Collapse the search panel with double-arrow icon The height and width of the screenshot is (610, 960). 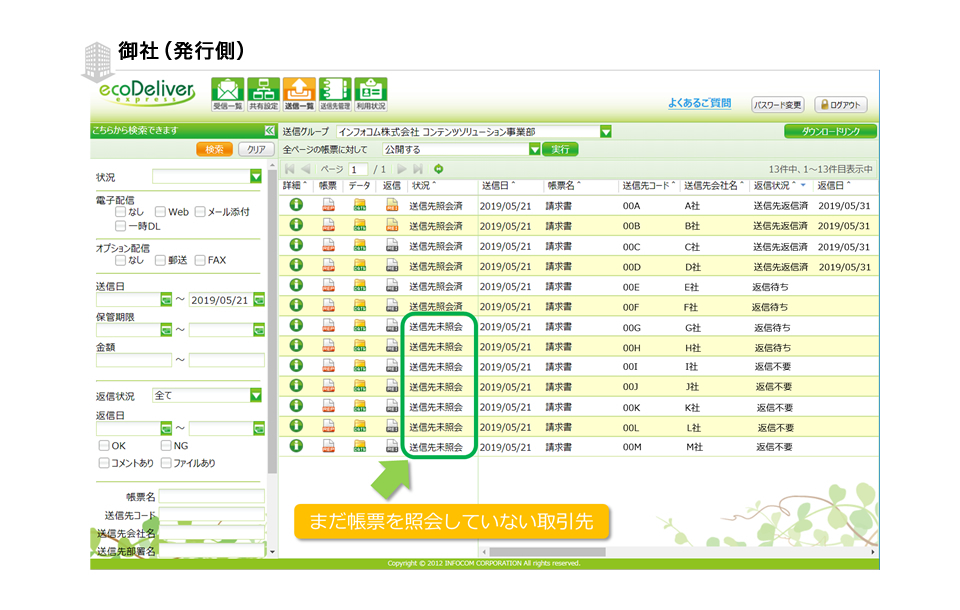click(x=269, y=131)
